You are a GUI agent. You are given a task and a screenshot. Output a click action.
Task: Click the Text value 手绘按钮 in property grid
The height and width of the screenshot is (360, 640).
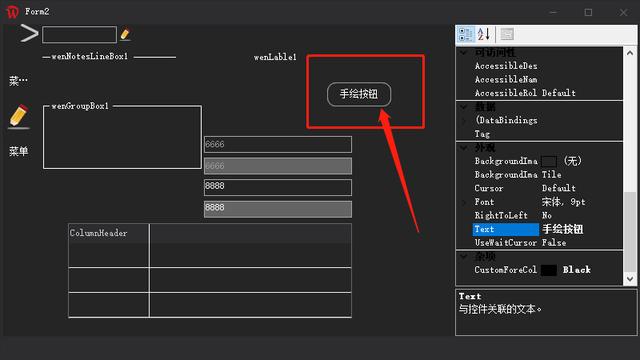pyautogui.click(x=562, y=229)
